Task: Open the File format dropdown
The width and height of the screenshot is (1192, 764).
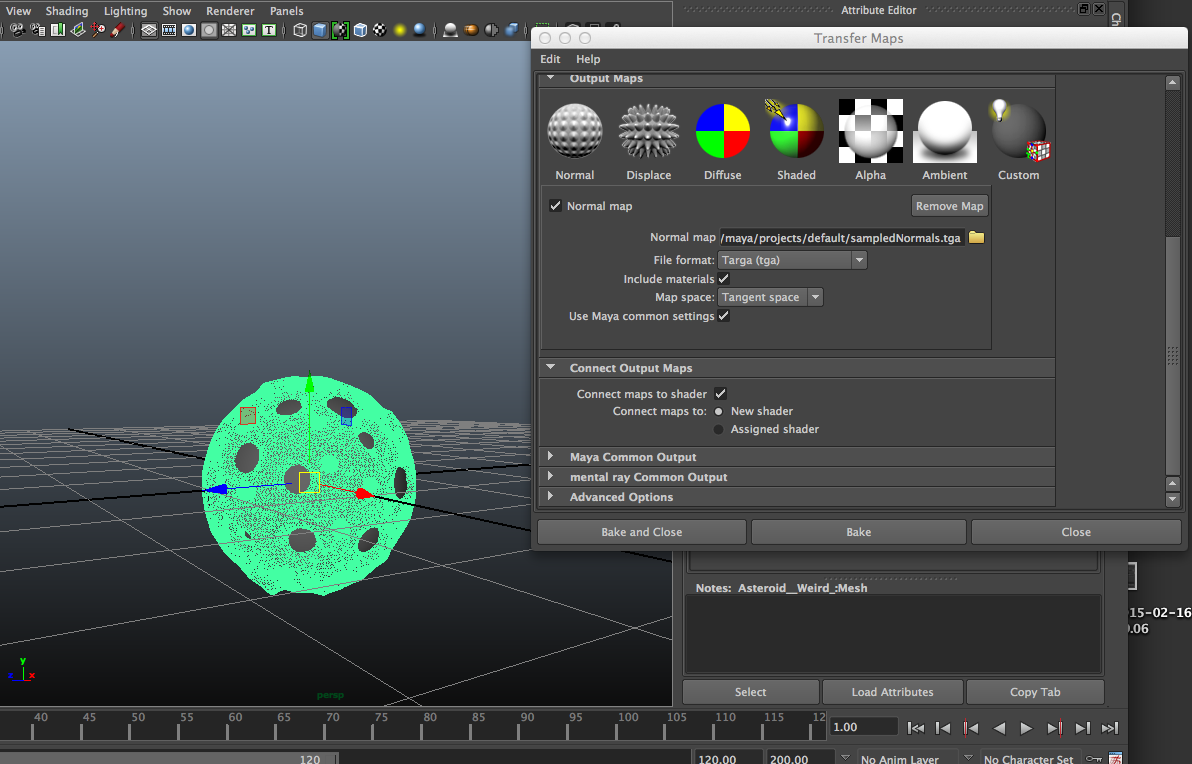Action: 858,259
